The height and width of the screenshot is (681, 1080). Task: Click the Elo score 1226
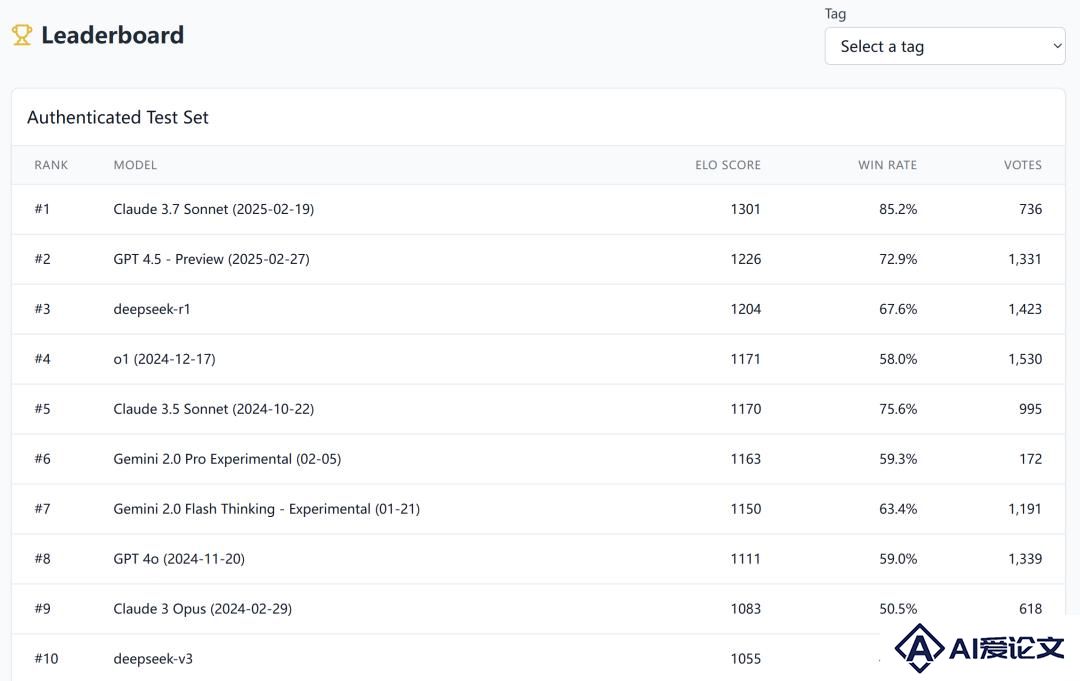(746, 260)
